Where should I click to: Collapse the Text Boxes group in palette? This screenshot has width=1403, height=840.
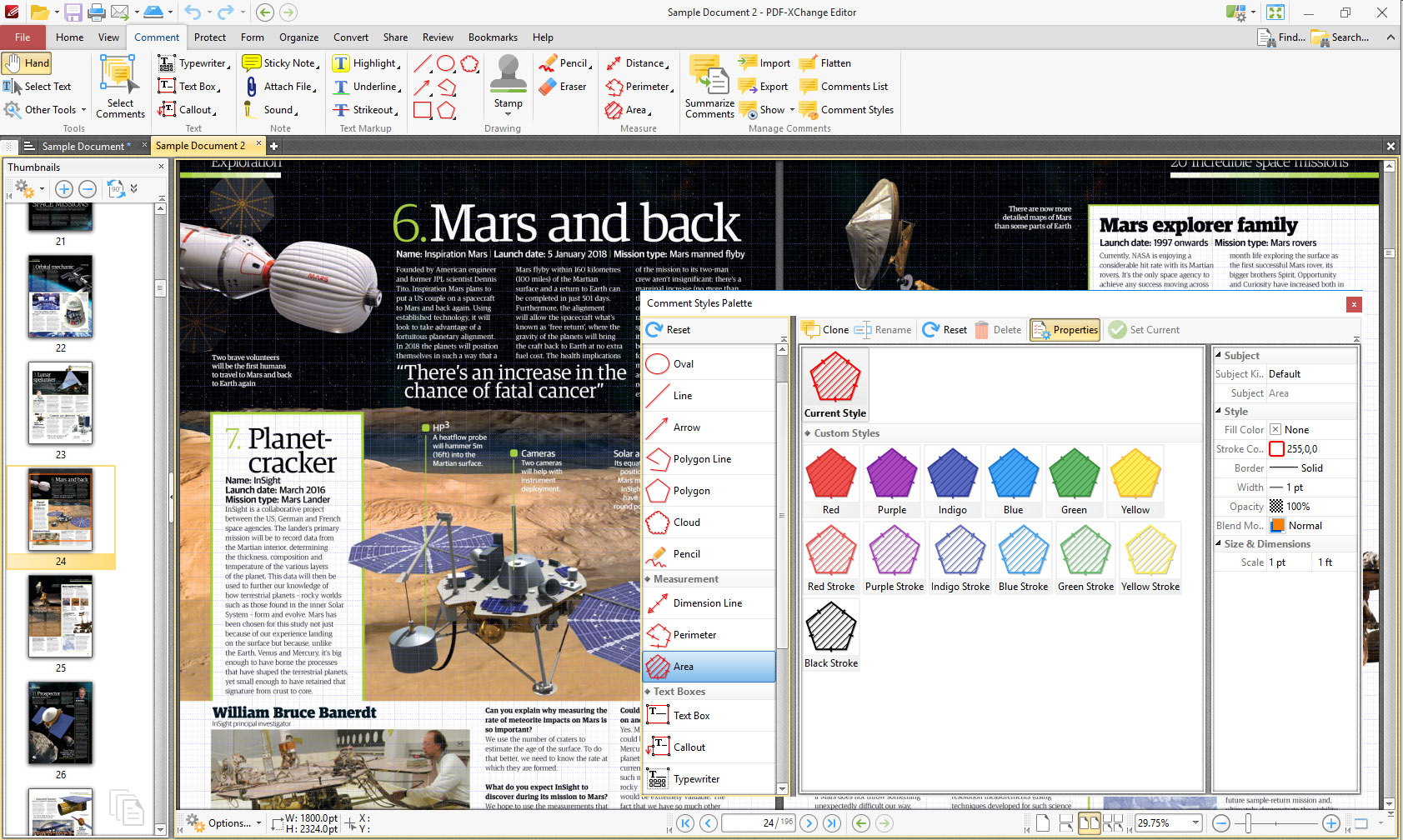(648, 692)
